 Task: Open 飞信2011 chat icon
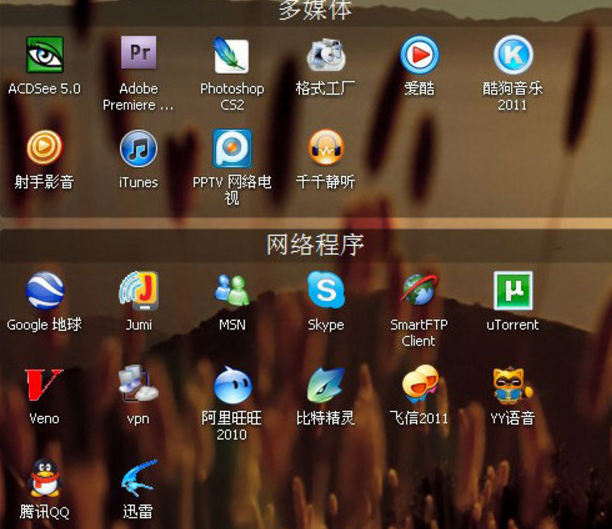pos(420,384)
